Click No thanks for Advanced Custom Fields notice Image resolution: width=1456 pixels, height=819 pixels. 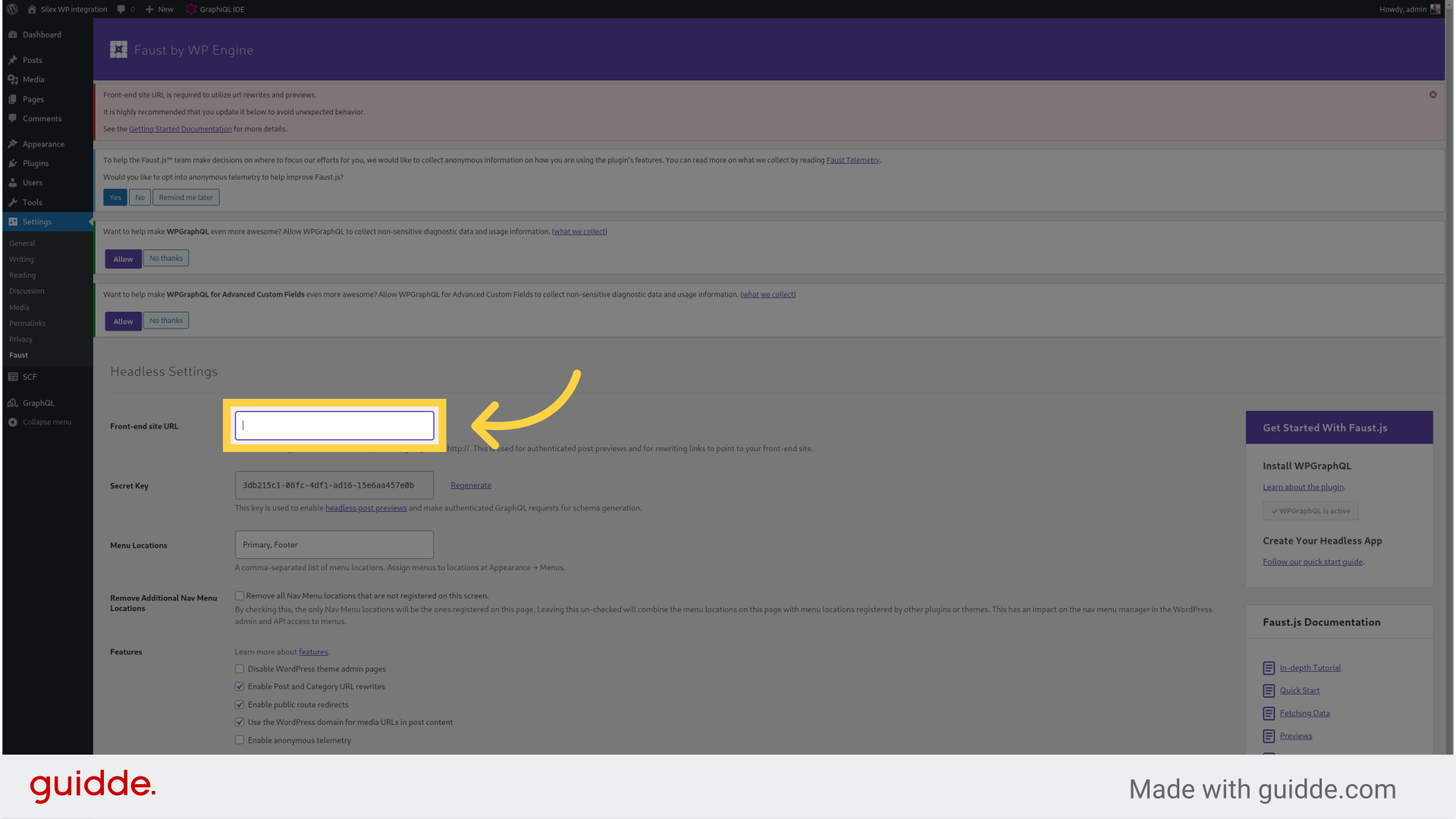pyautogui.click(x=166, y=321)
